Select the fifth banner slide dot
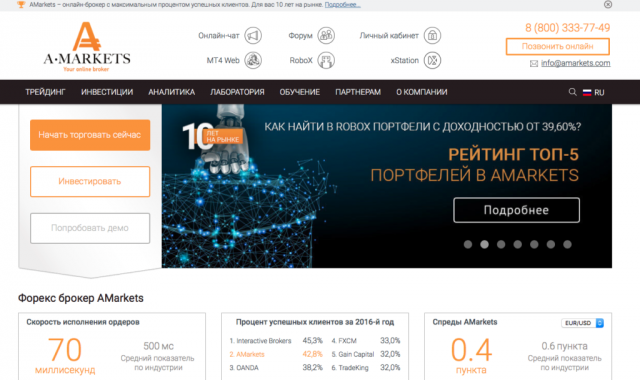 [x=534, y=244]
